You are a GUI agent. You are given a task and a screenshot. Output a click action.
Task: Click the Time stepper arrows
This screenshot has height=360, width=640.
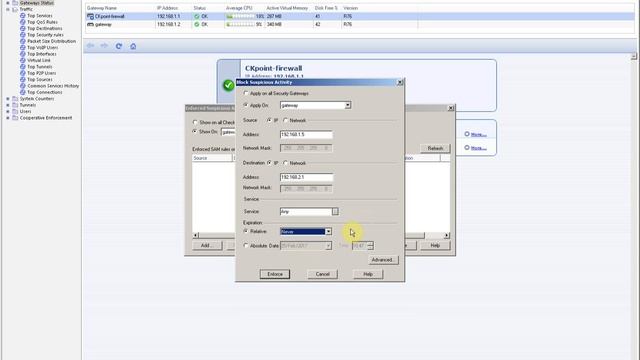(x=370, y=246)
